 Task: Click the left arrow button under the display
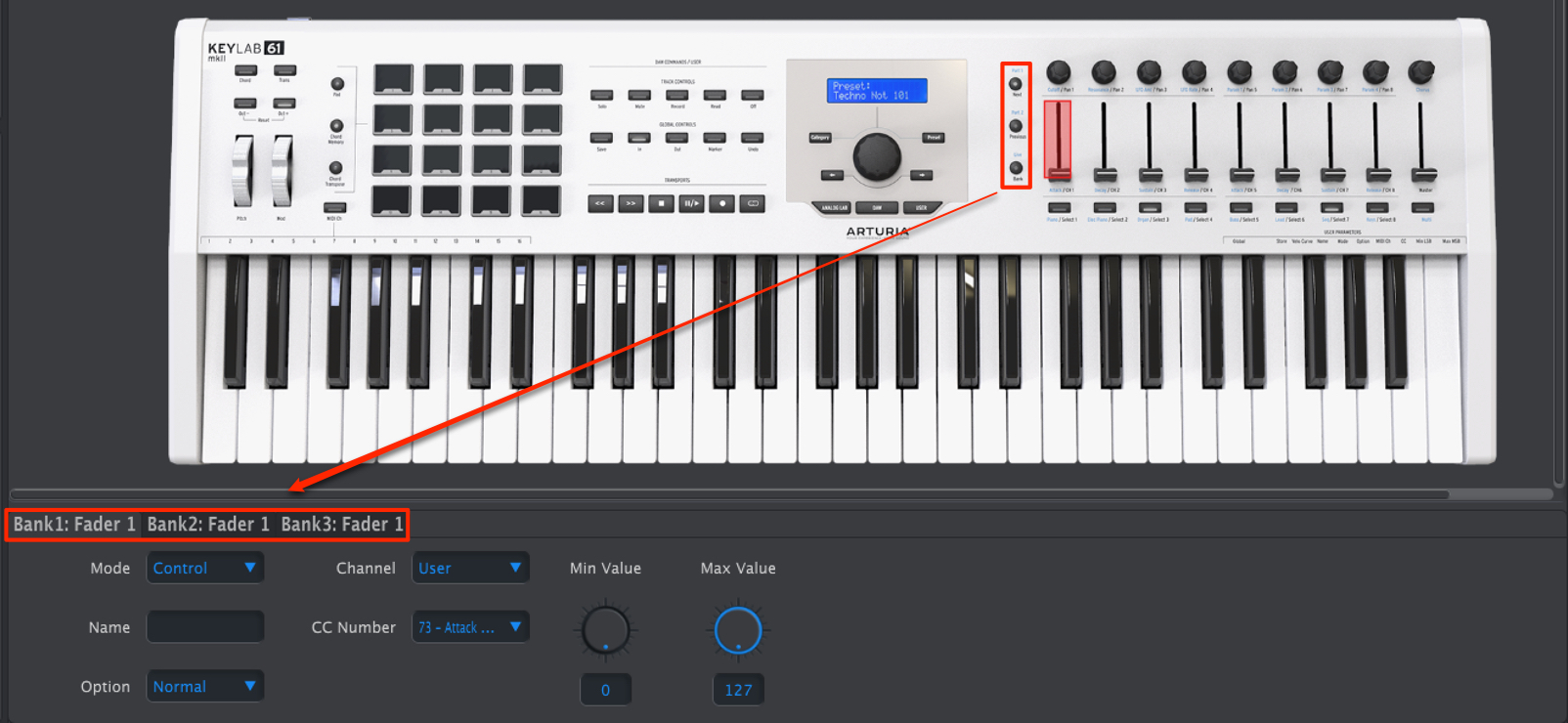coord(832,176)
